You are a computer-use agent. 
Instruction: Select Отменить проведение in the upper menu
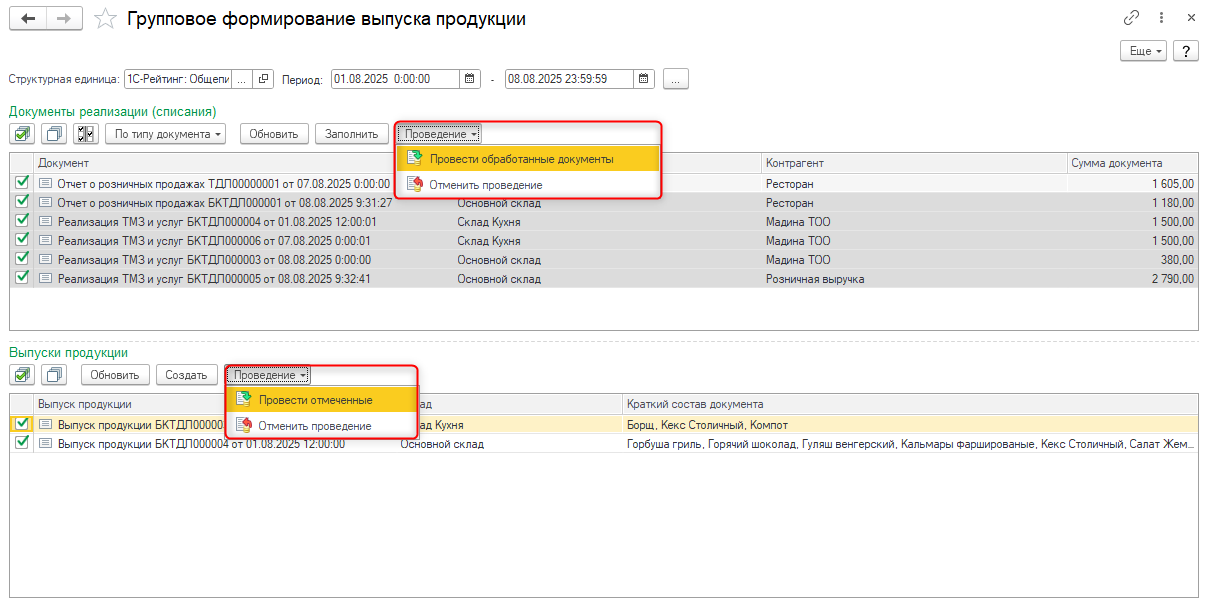(x=529, y=185)
